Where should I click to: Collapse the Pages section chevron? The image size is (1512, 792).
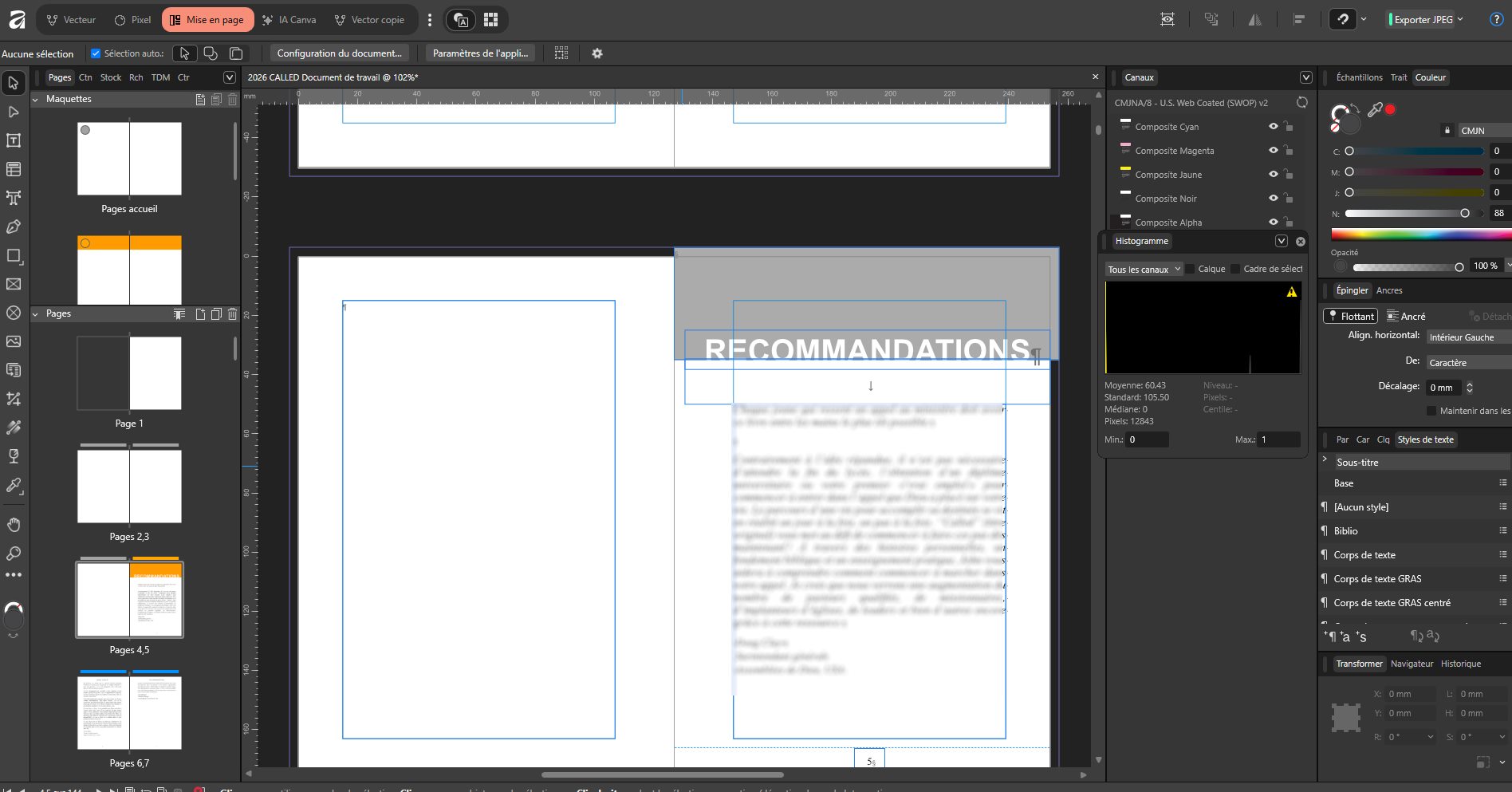36,314
